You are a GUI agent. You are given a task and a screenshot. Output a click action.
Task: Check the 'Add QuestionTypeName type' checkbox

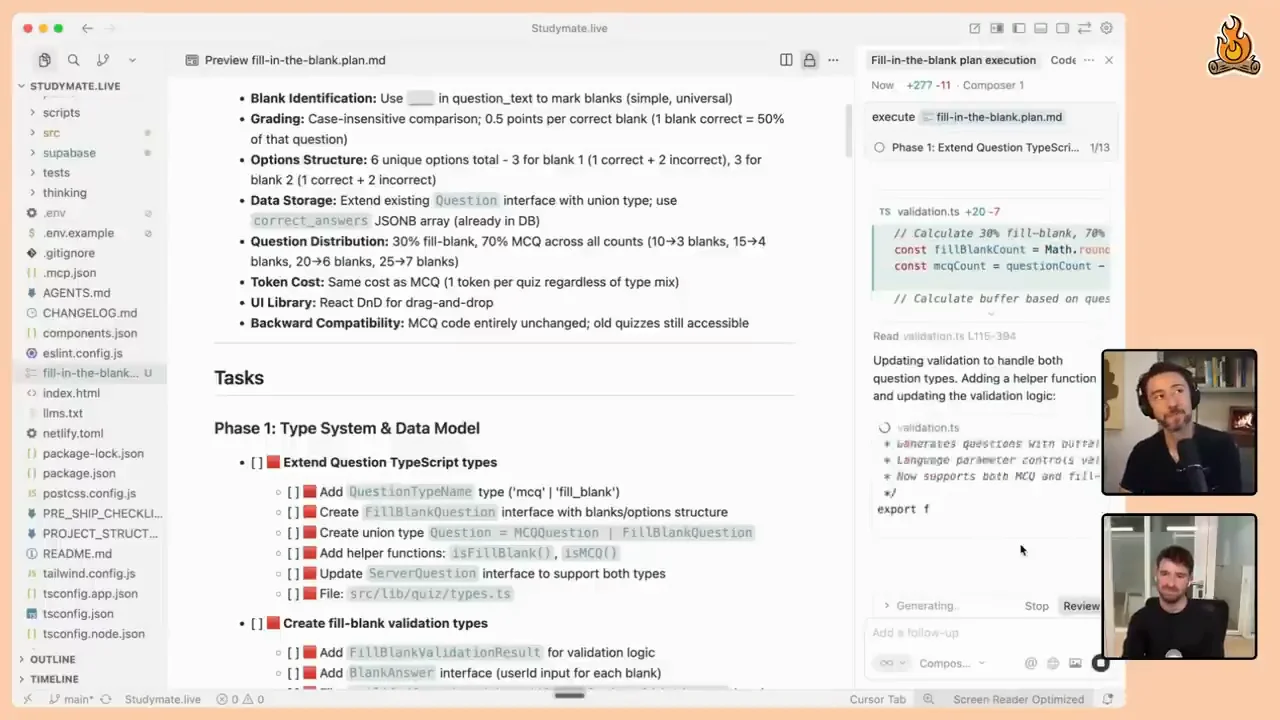293,492
